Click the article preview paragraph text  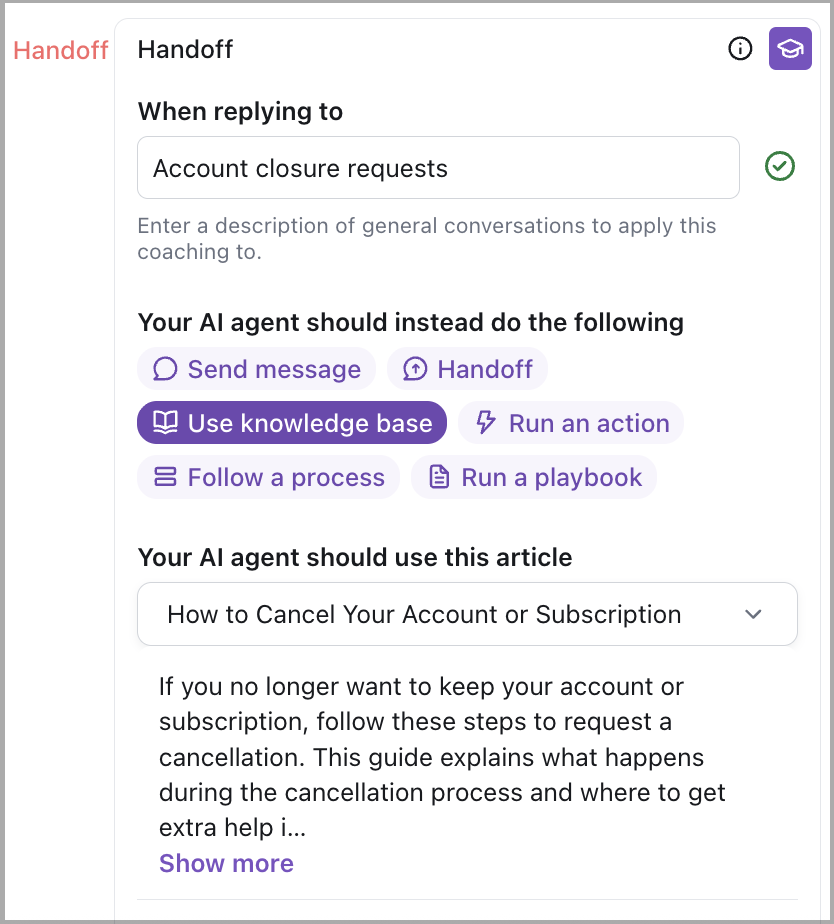[x=442, y=757]
